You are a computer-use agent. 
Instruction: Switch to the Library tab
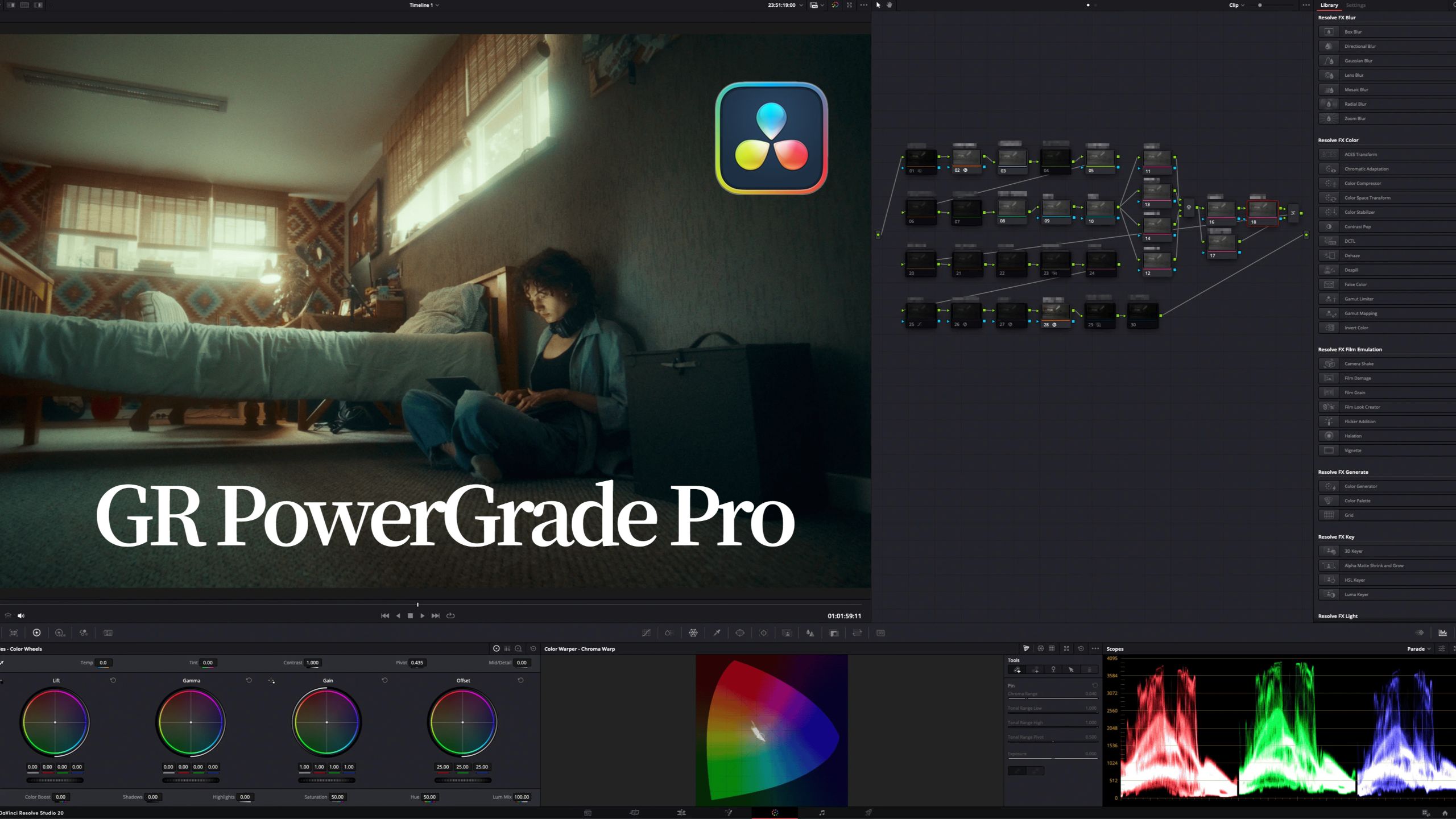(1329, 5)
